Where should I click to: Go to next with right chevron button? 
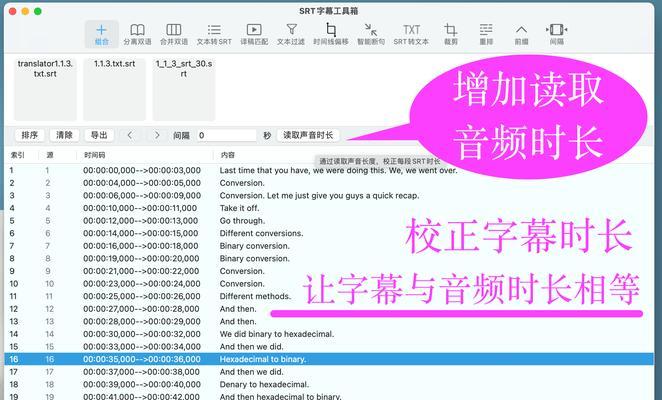point(157,135)
